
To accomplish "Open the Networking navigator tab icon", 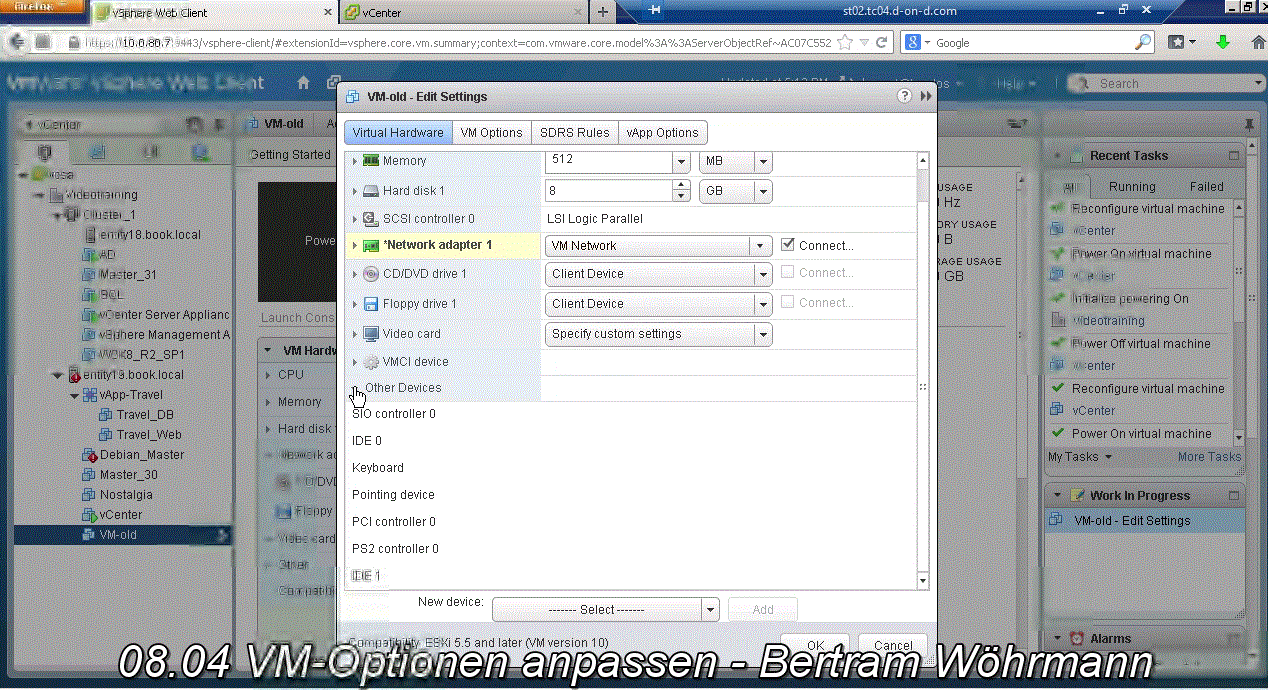I will (200, 153).
